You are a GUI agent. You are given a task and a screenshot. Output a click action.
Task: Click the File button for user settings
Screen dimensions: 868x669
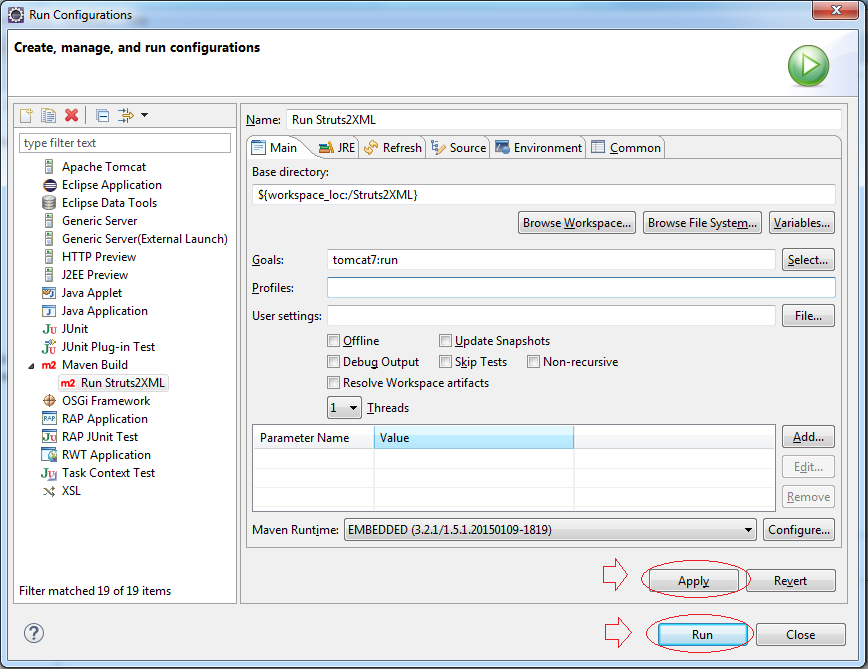[x=808, y=315]
